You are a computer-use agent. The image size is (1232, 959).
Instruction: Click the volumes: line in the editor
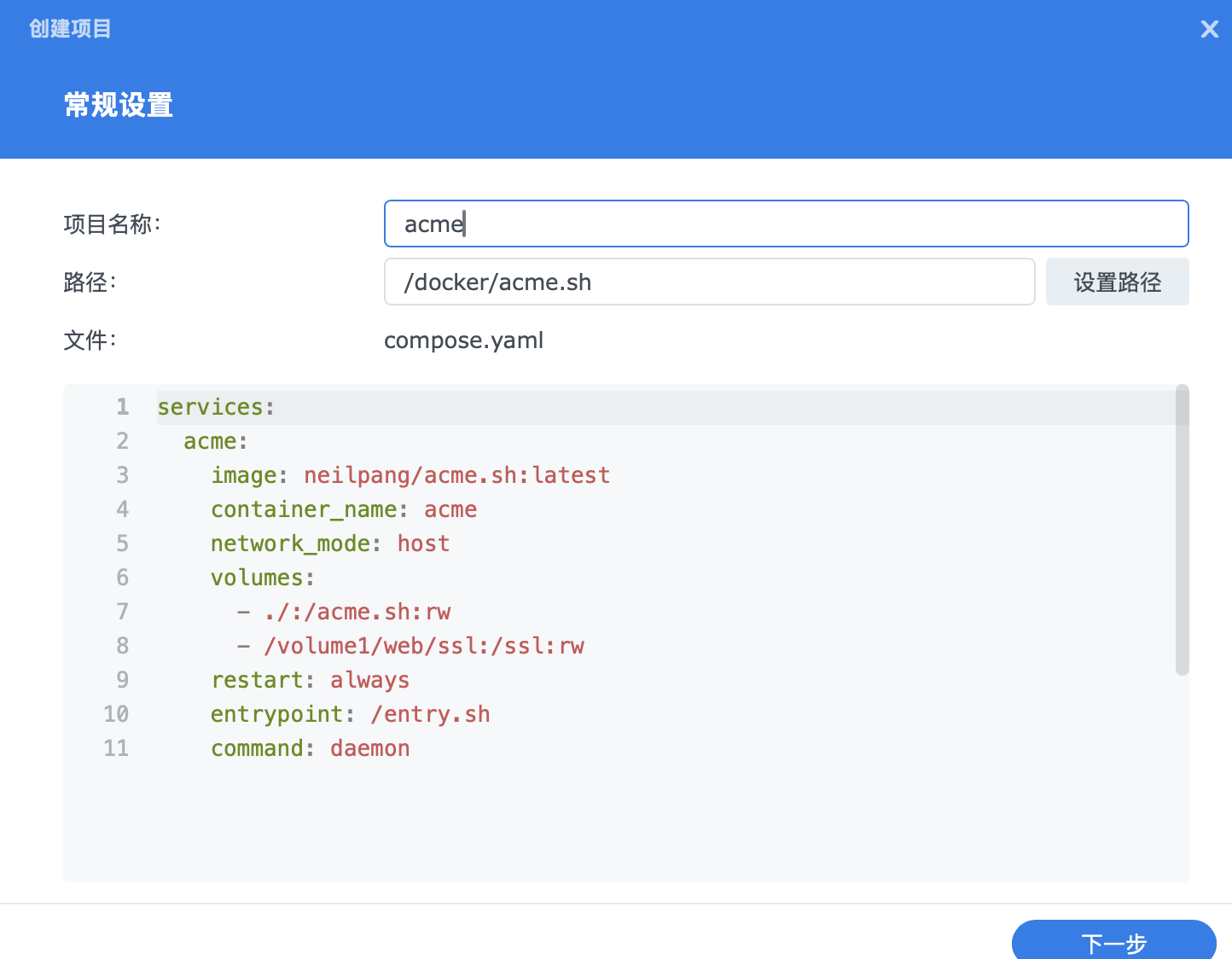point(262,578)
